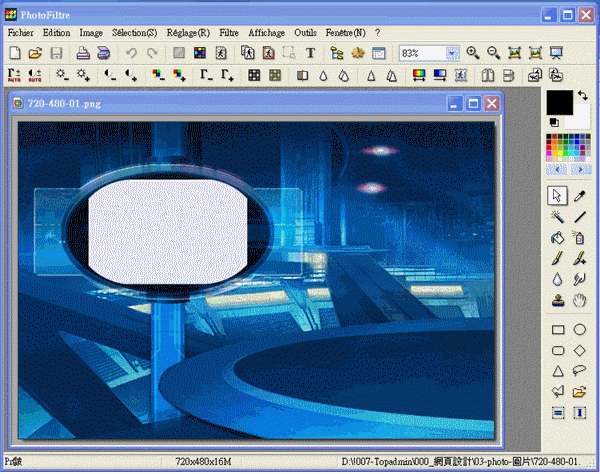The width and height of the screenshot is (600, 474).
Task: Click the Zoom in magnifier icon
Action: (x=472, y=53)
